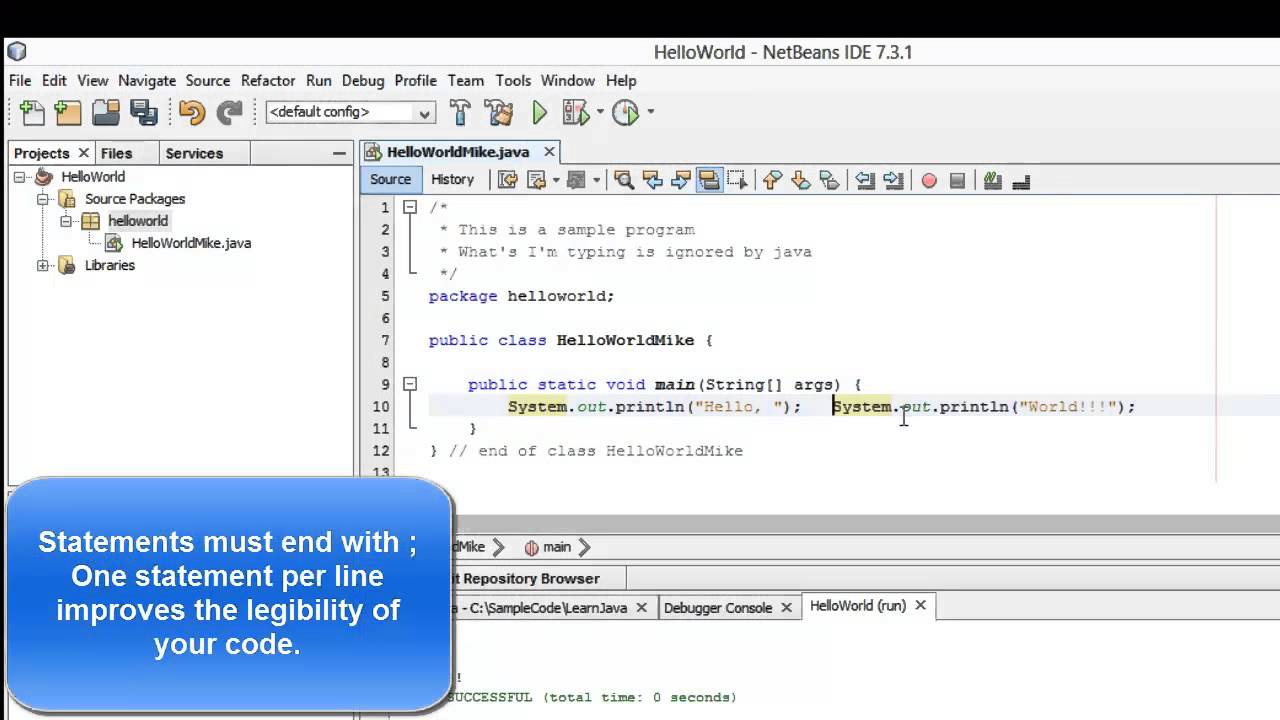The image size is (1280, 720).
Task: Open the File menu
Action: 20,81
